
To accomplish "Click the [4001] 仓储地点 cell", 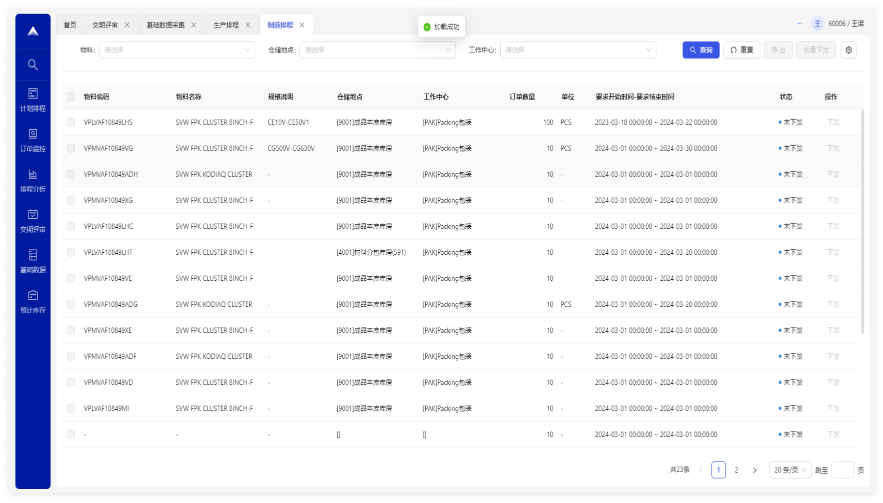I will (x=371, y=252).
